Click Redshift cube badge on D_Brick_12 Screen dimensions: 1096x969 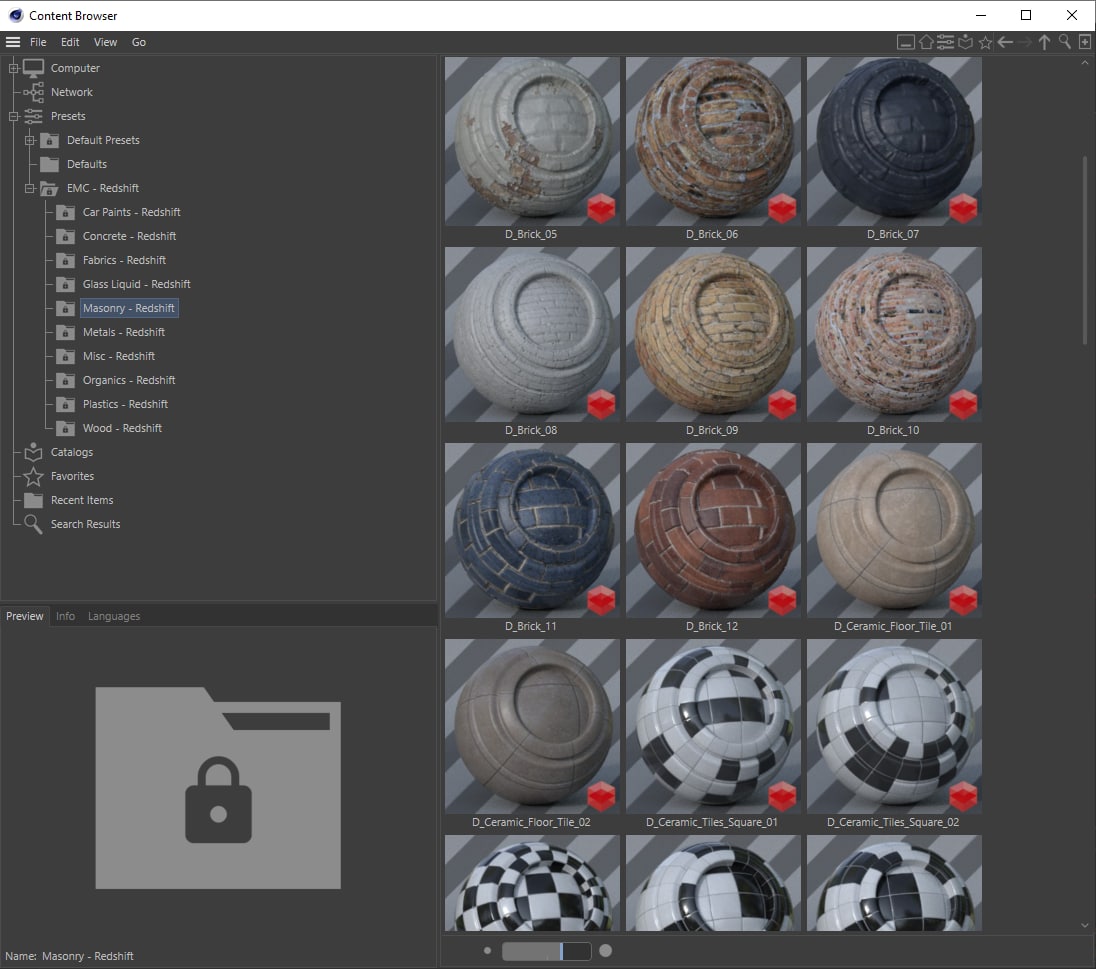(782, 600)
